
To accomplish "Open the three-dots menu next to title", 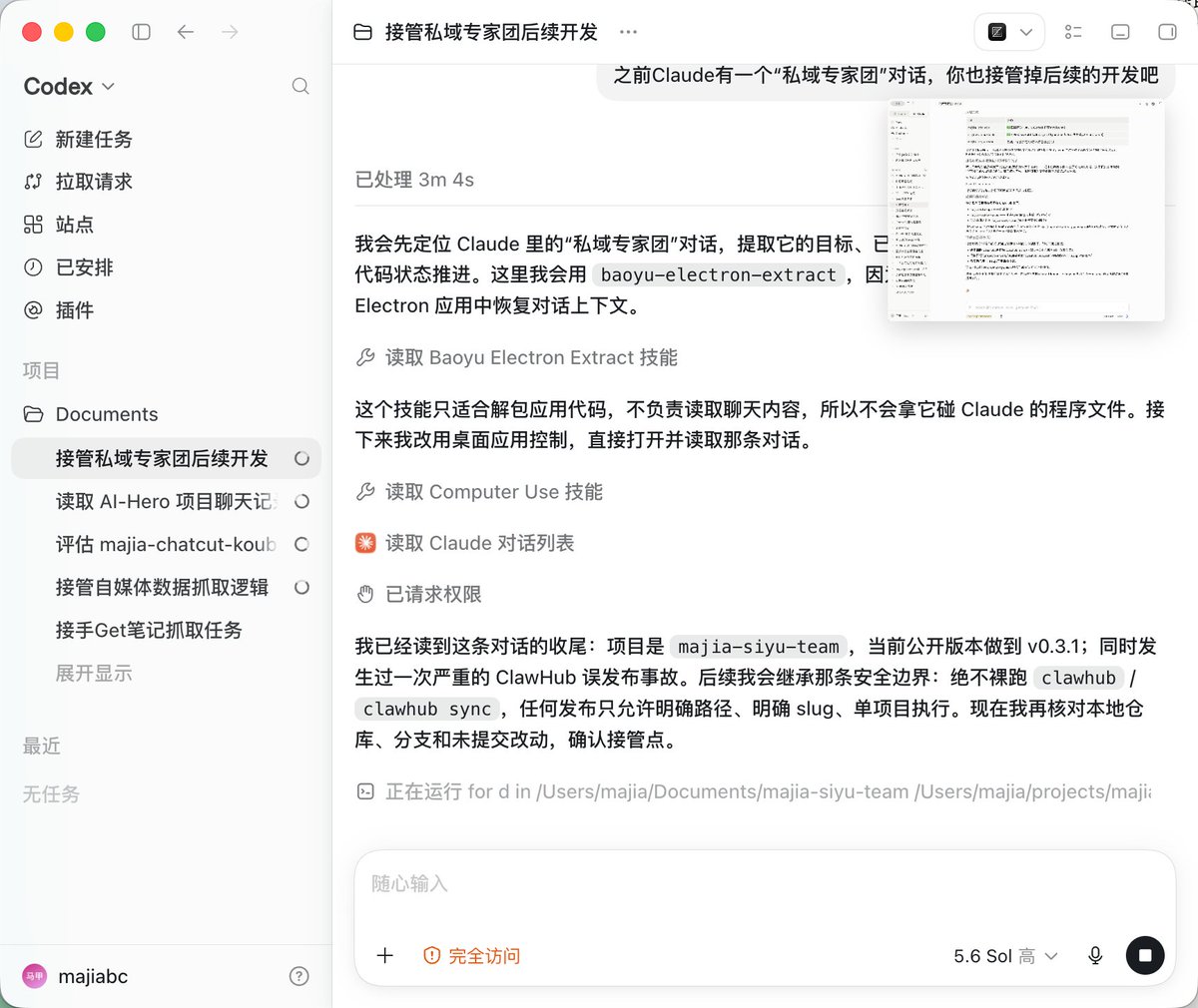I will 628,32.
